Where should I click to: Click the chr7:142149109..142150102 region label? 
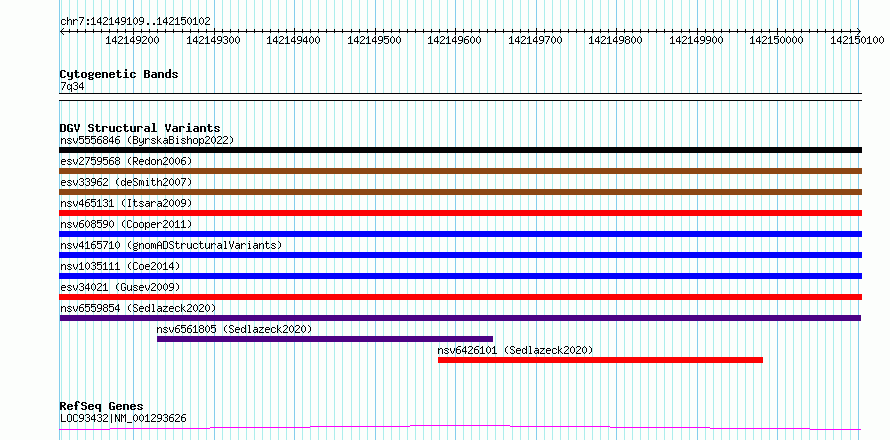(135, 22)
